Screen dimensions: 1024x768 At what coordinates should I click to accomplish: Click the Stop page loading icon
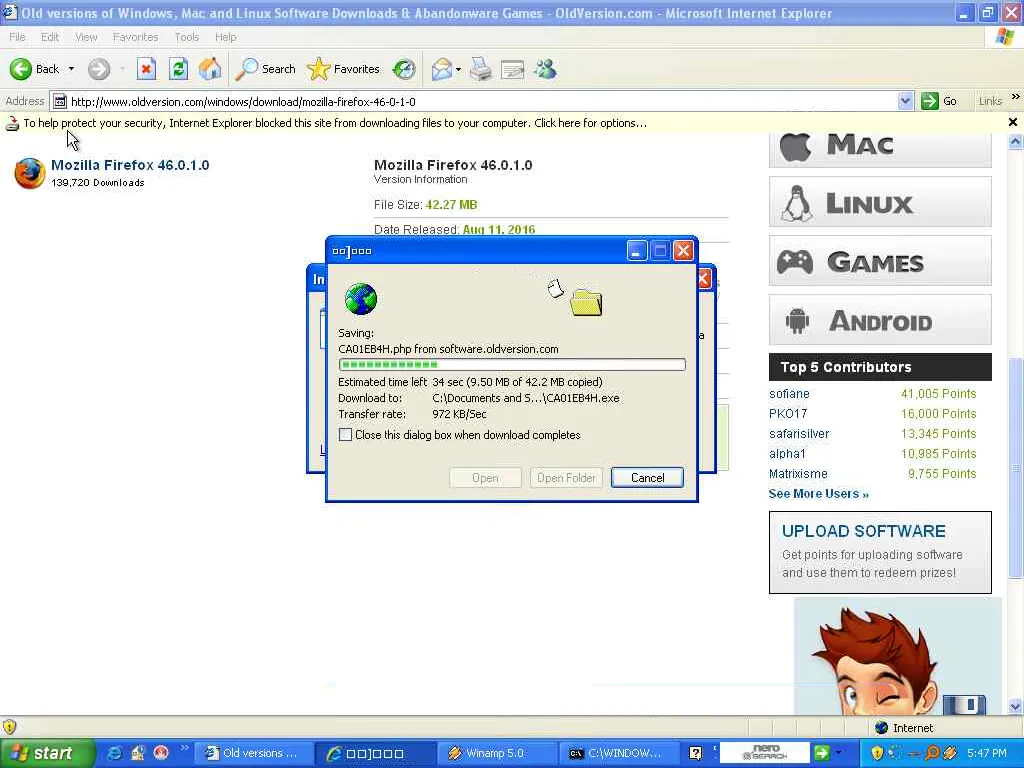(146, 69)
